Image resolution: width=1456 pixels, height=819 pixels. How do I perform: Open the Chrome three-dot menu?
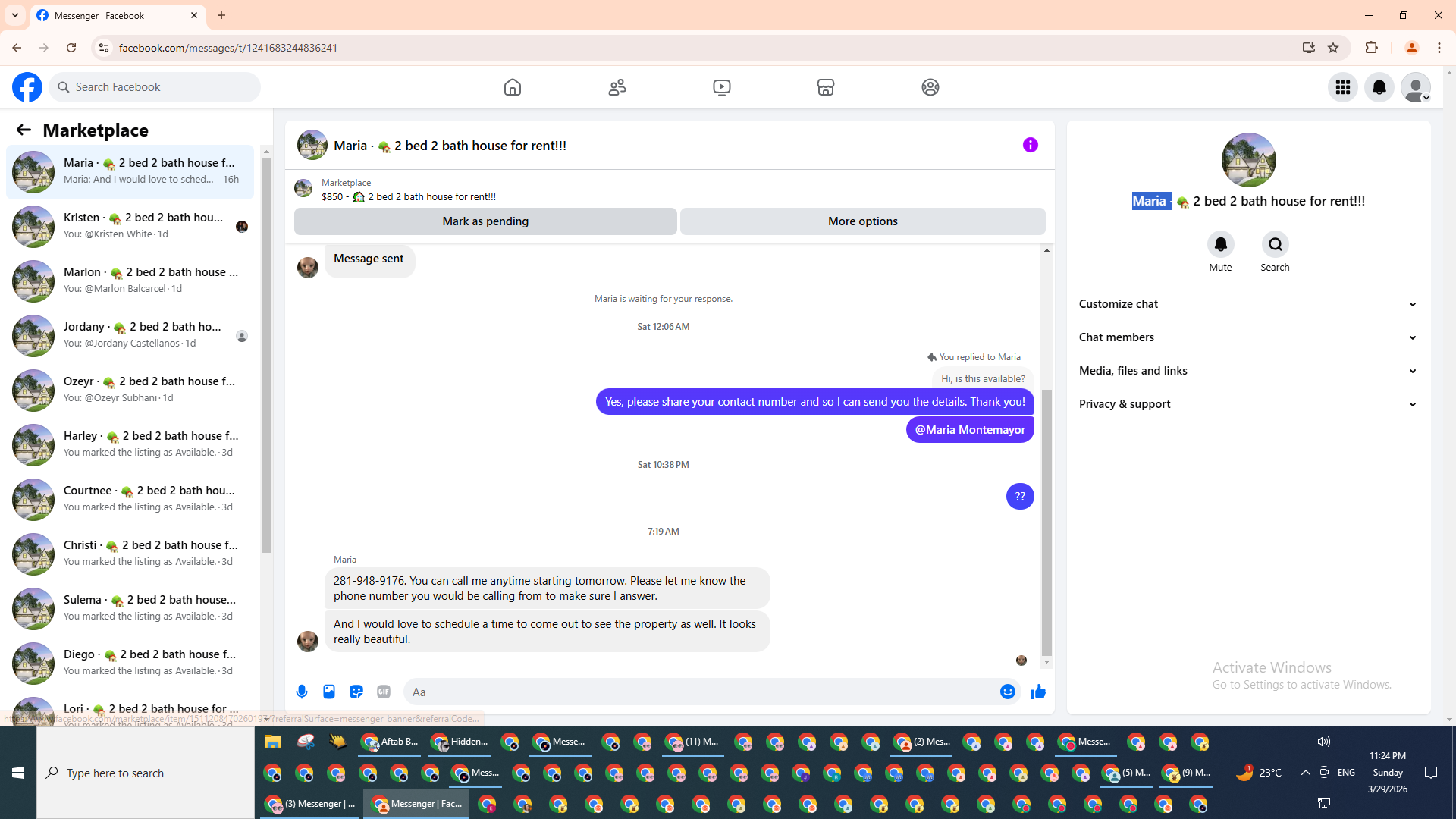coord(1439,48)
